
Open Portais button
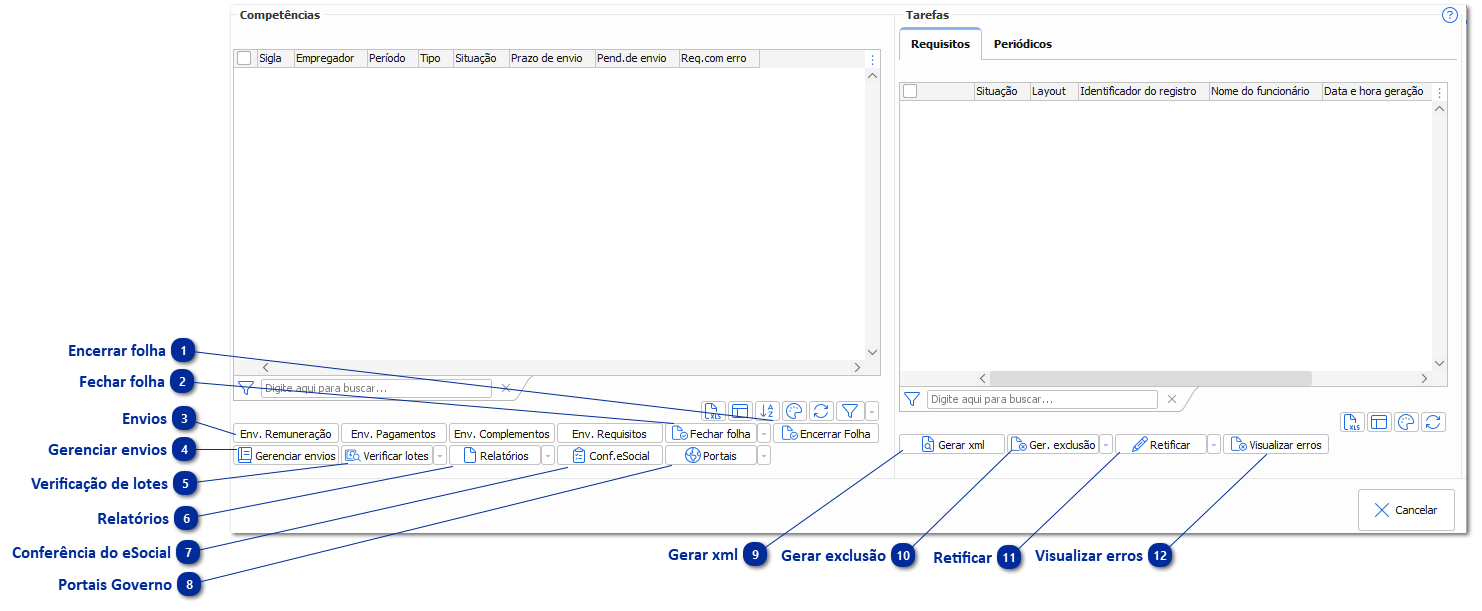(x=710, y=455)
